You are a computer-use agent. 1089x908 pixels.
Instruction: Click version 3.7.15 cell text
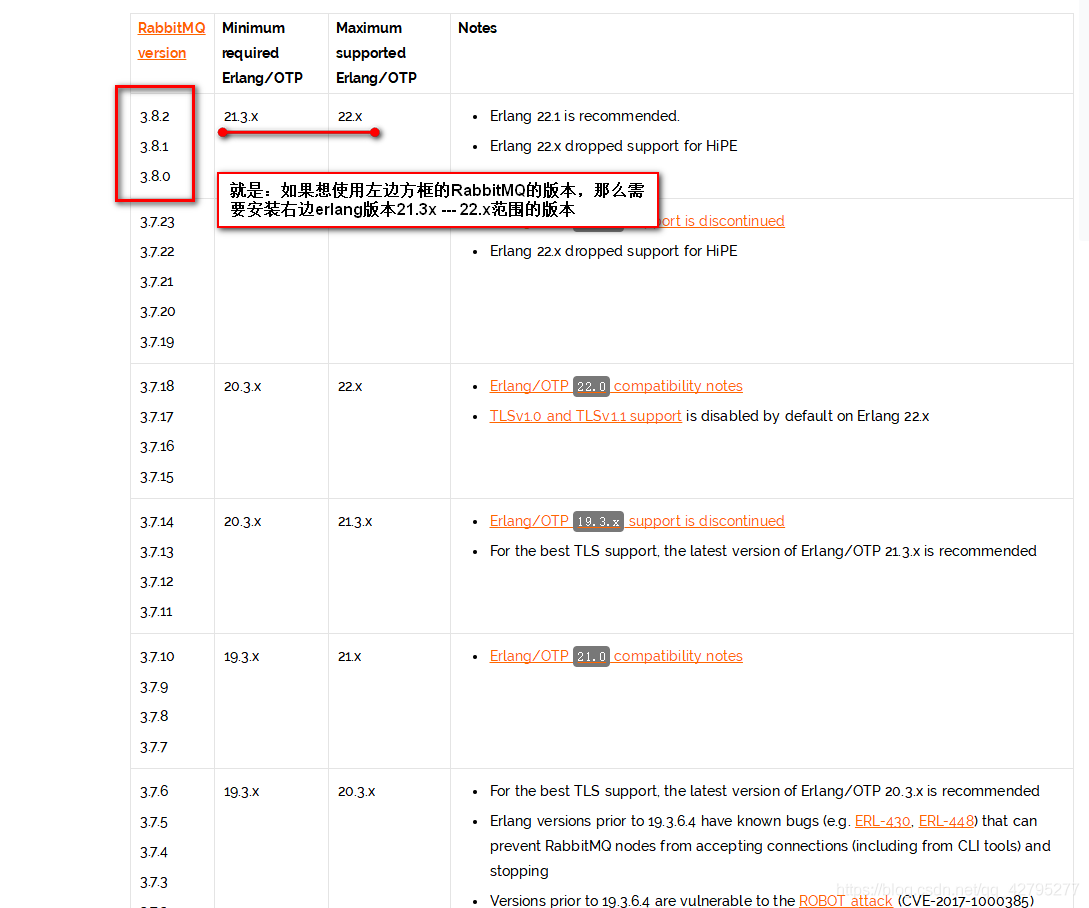(x=156, y=477)
